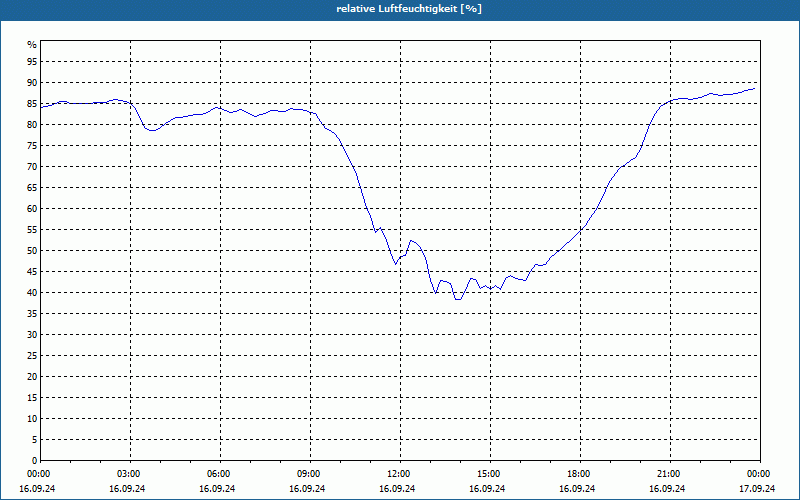Click the 16.09.24 date under 21:00
The image size is (800, 500).
pyautogui.click(x=667, y=489)
